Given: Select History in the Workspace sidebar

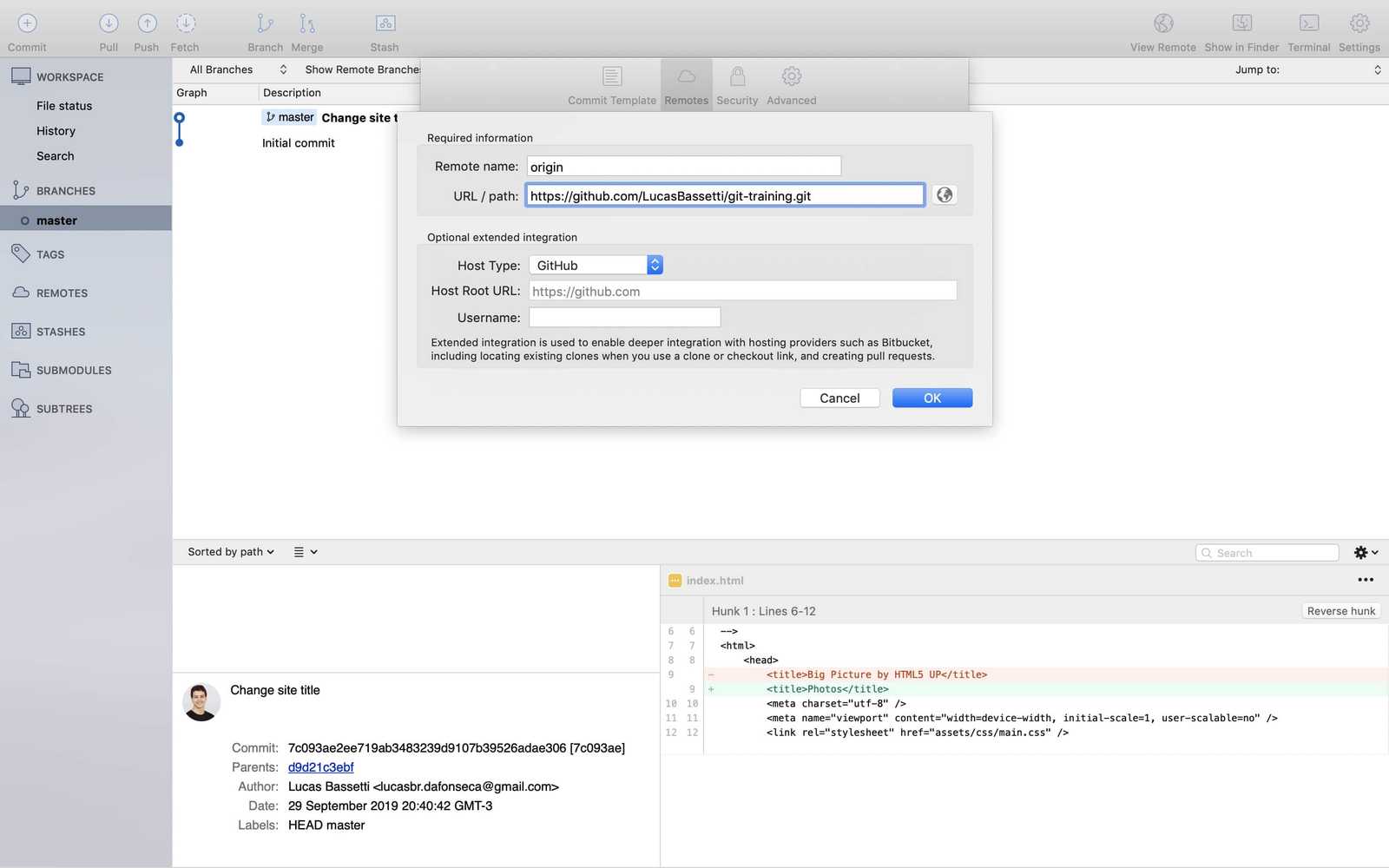Looking at the screenshot, I should [56, 130].
